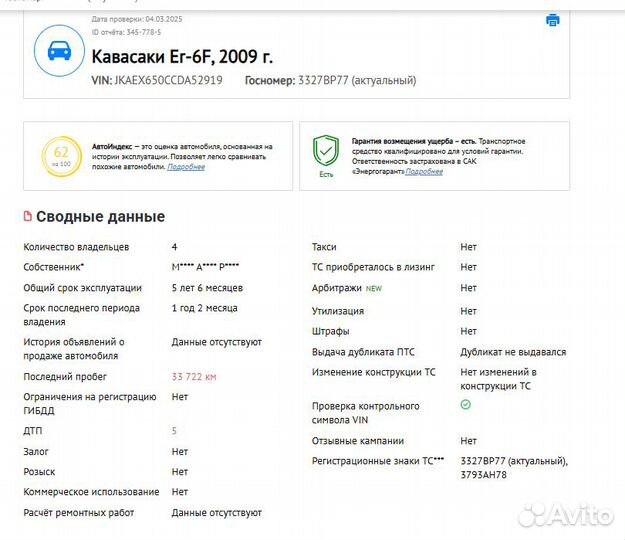Image resolution: width=625 pixels, height=540 pixels.
Task: Click the Количество владельцев value 4
Action: (174, 247)
